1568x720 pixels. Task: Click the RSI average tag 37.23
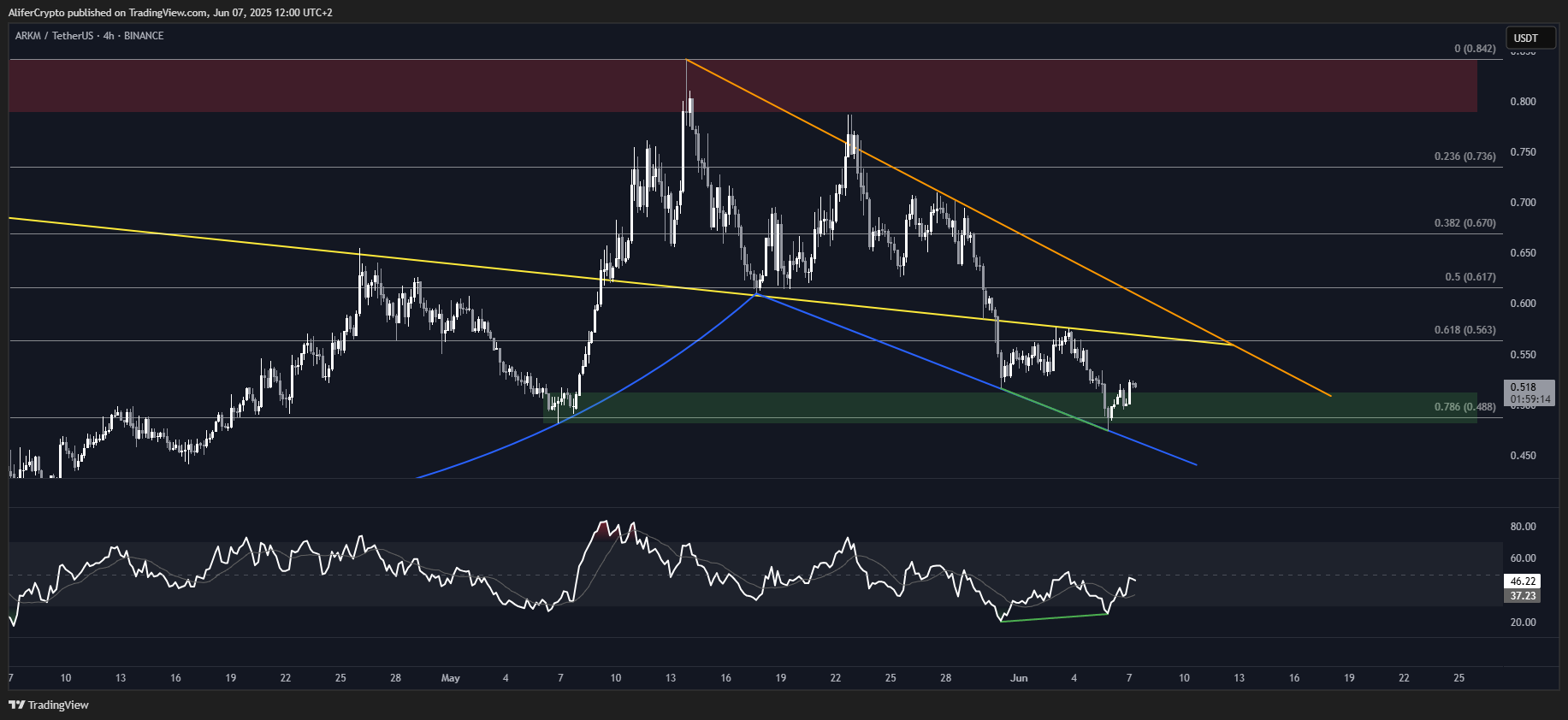tap(1523, 596)
